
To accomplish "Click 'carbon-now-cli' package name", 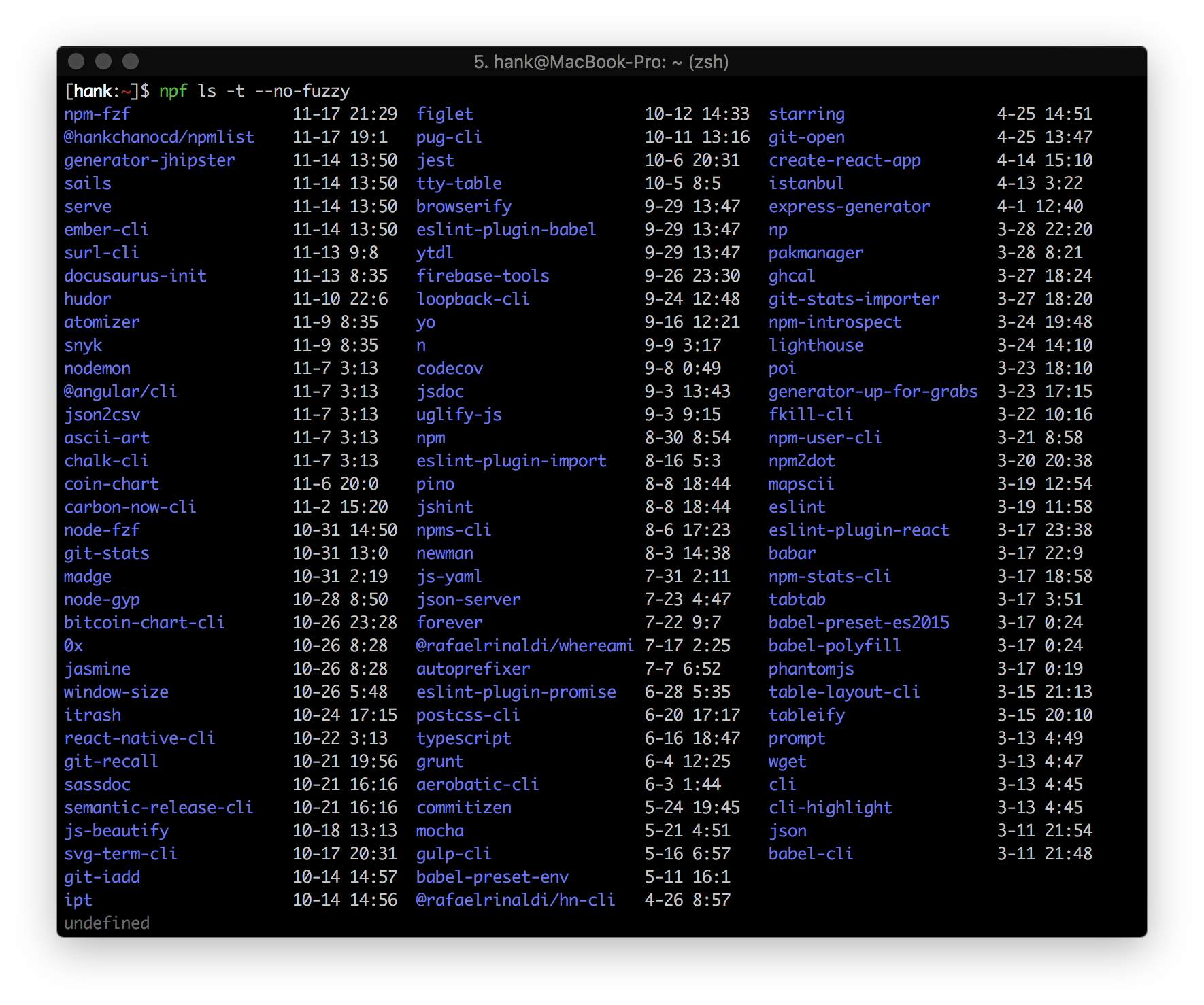I will 130,507.
